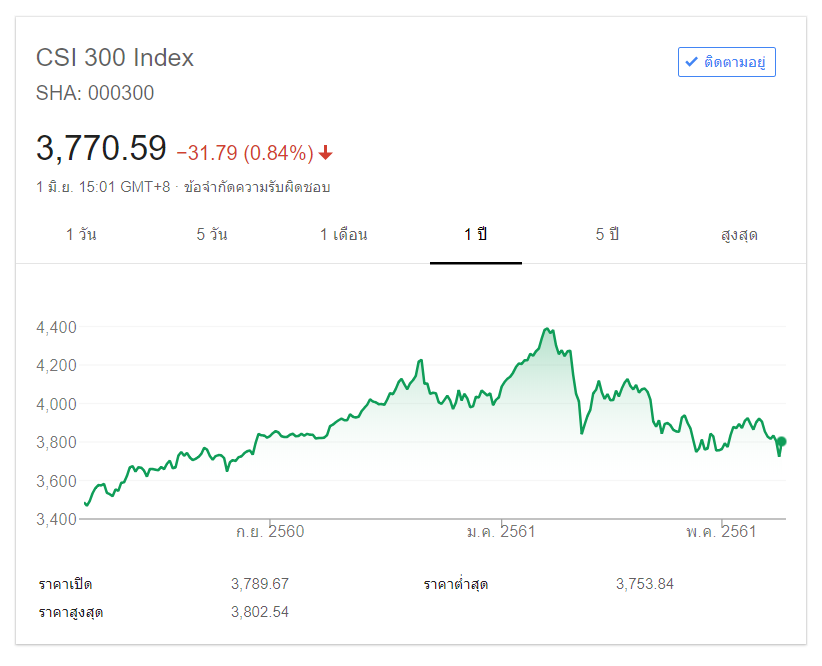Switch to the "สูงสุด" max range tab
Screen dimensions: 822x666
pyautogui.click(x=739, y=235)
